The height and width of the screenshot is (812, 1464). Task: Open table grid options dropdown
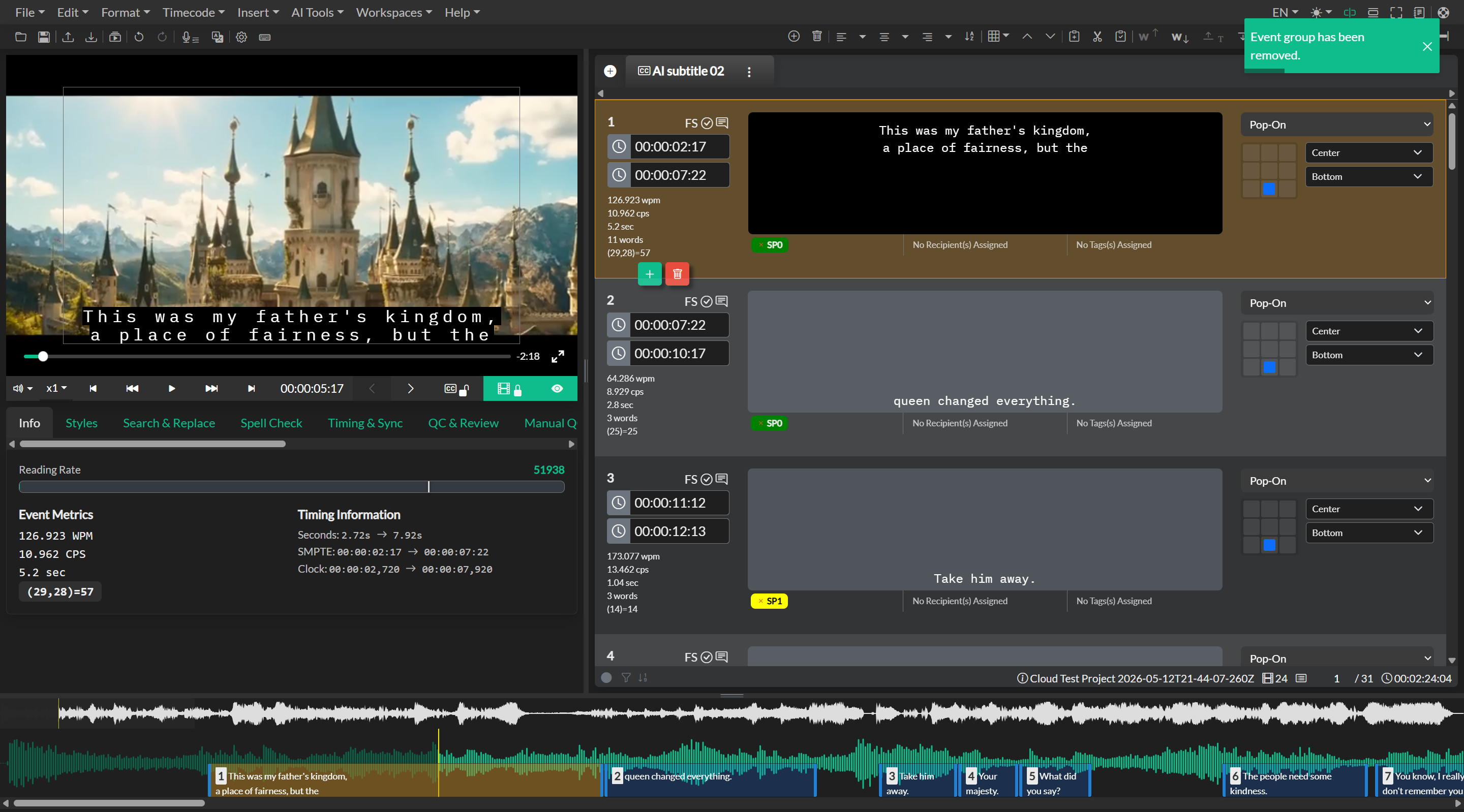pos(997,37)
